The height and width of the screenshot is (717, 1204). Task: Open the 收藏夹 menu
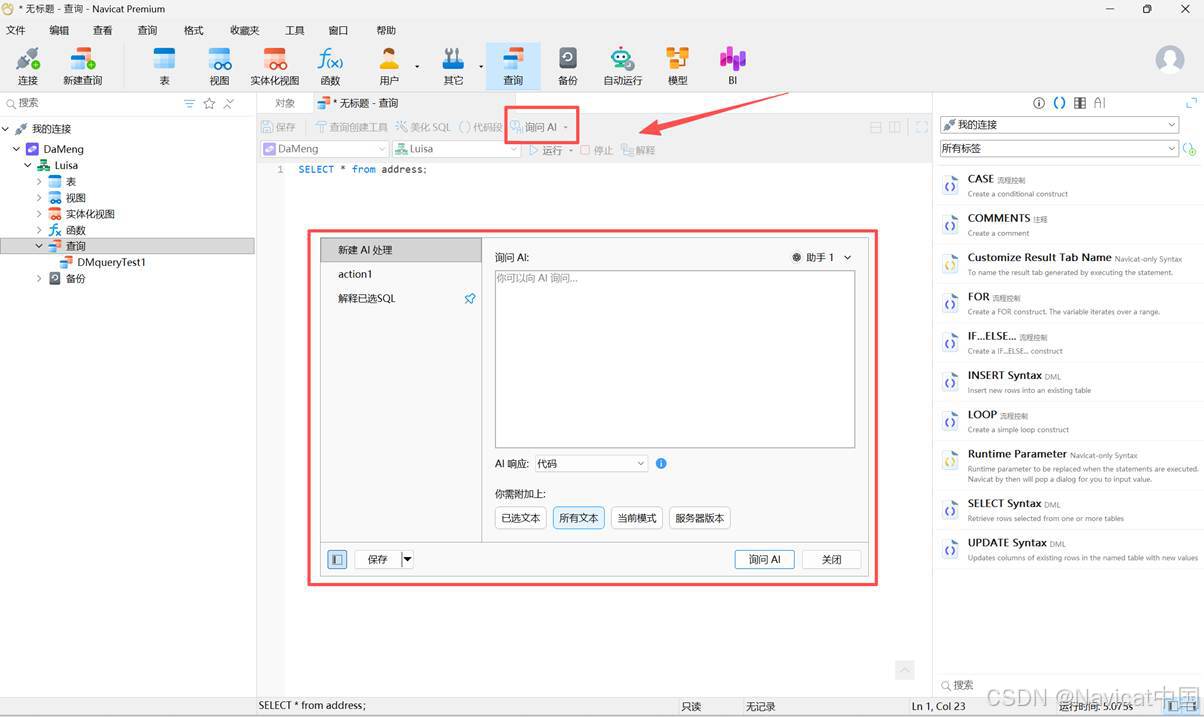click(245, 31)
